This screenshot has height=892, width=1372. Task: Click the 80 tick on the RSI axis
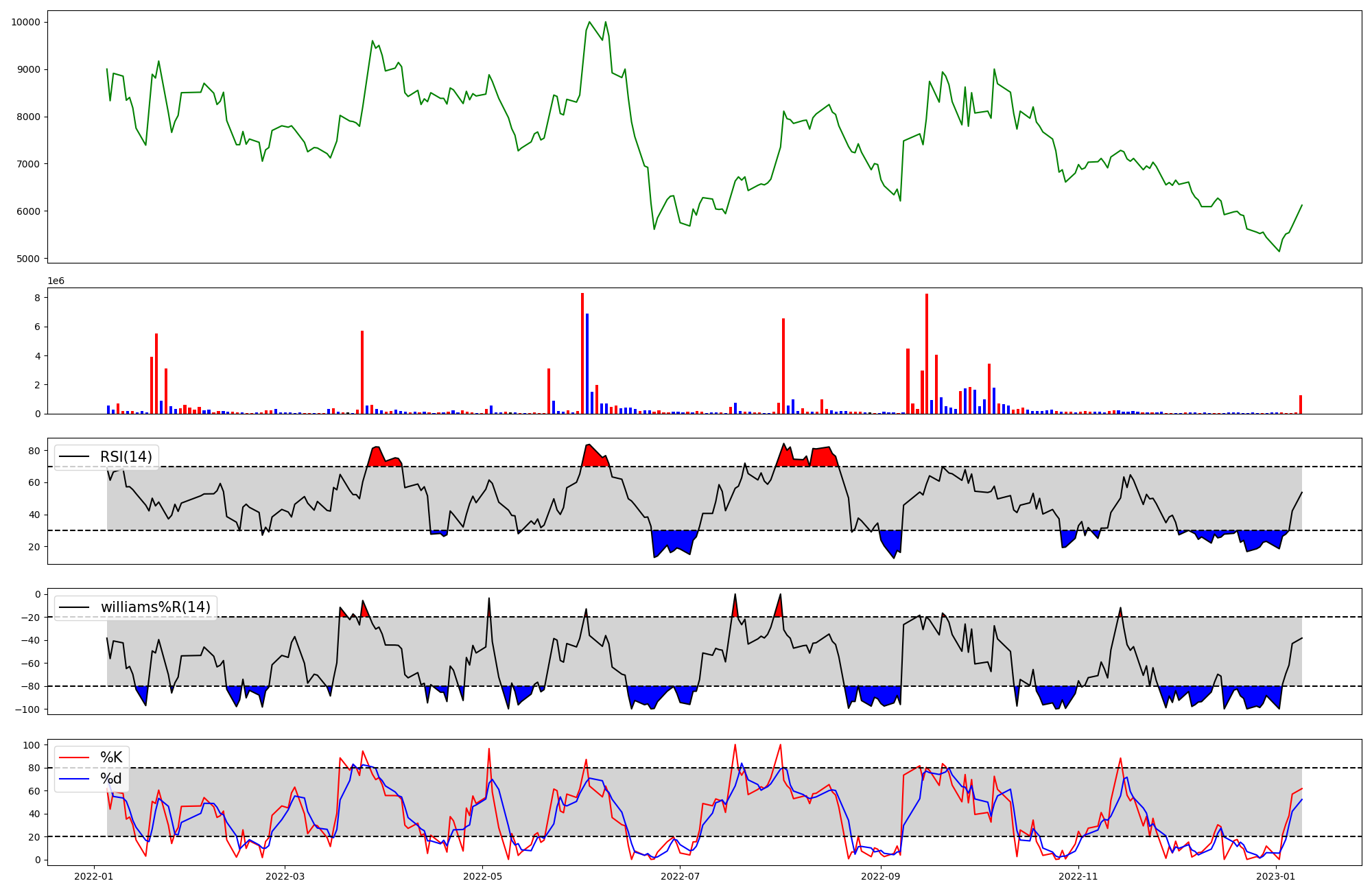(34, 451)
